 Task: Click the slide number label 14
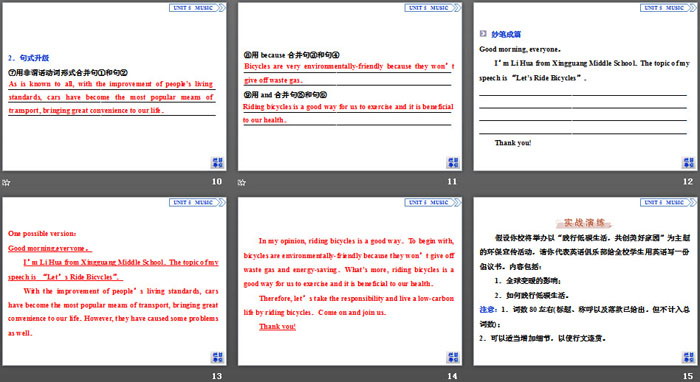[x=452, y=376]
